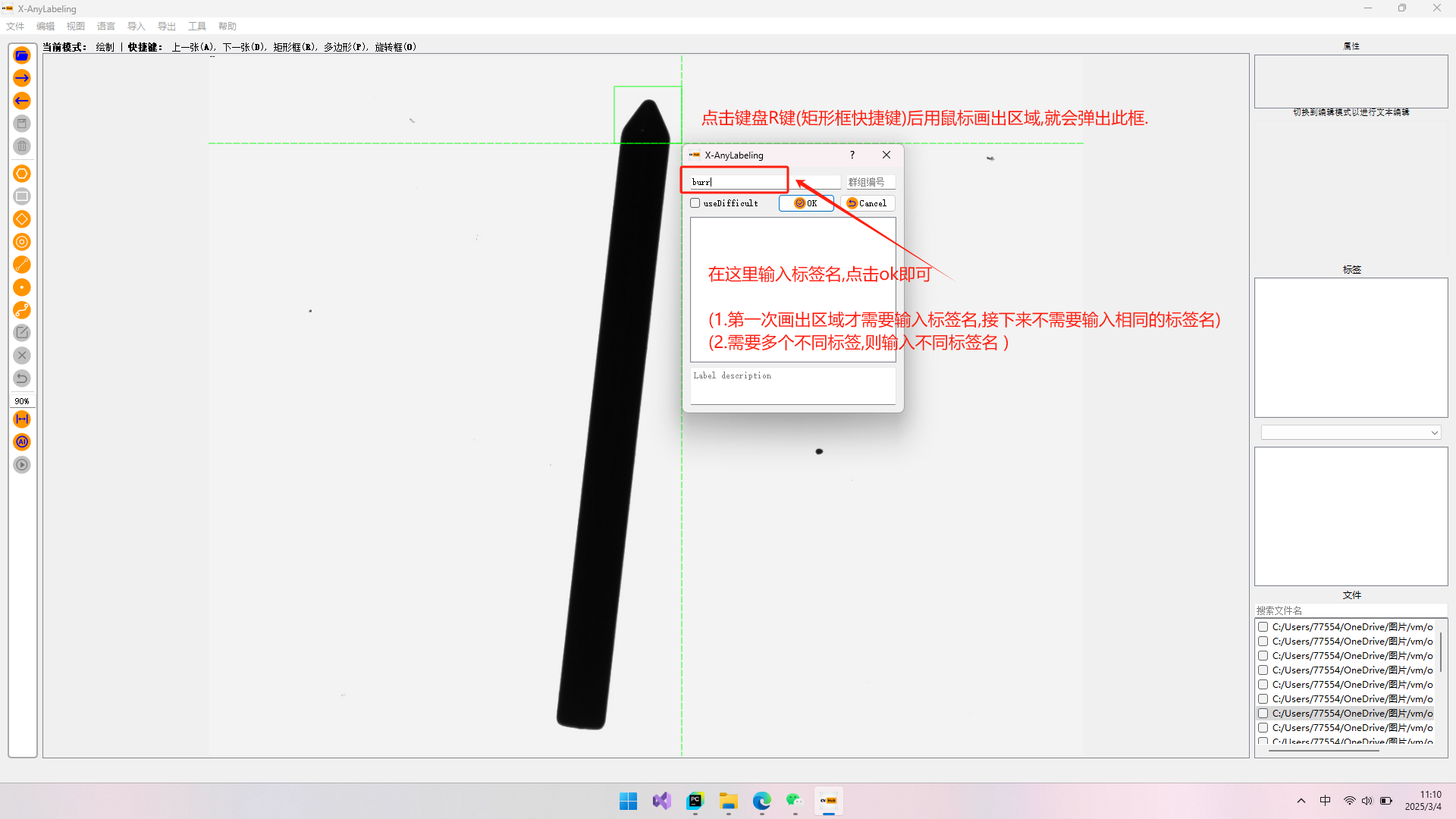Image resolution: width=1456 pixels, height=819 pixels.
Task: Go to next image with right arrow icon
Action: tap(22, 78)
